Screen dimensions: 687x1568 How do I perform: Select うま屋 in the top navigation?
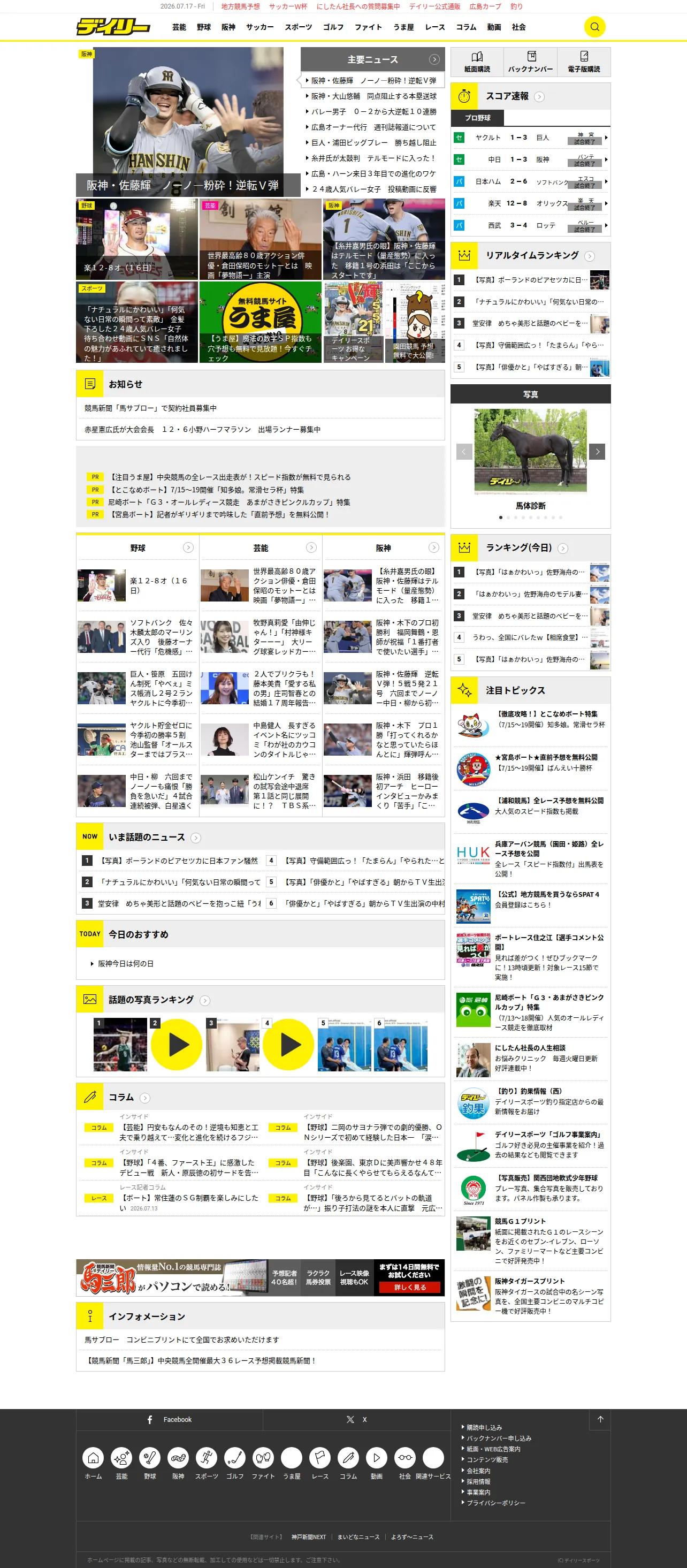tap(403, 27)
